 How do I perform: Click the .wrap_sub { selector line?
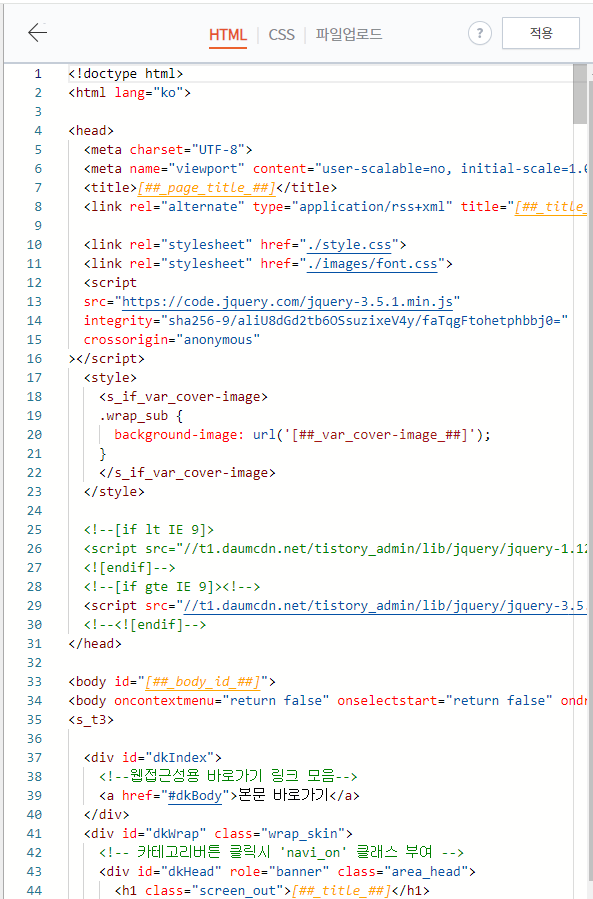141,416
